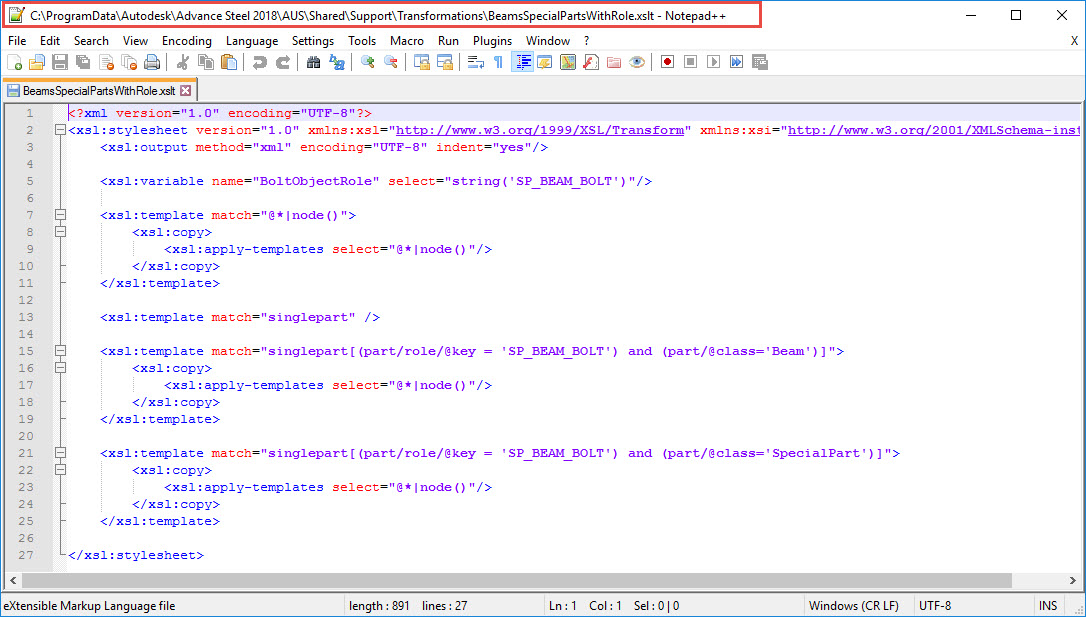Launch Monitoring (tail) with the eye icon
Image resolution: width=1086 pixels, height=617 pixels.
[637, 61]
